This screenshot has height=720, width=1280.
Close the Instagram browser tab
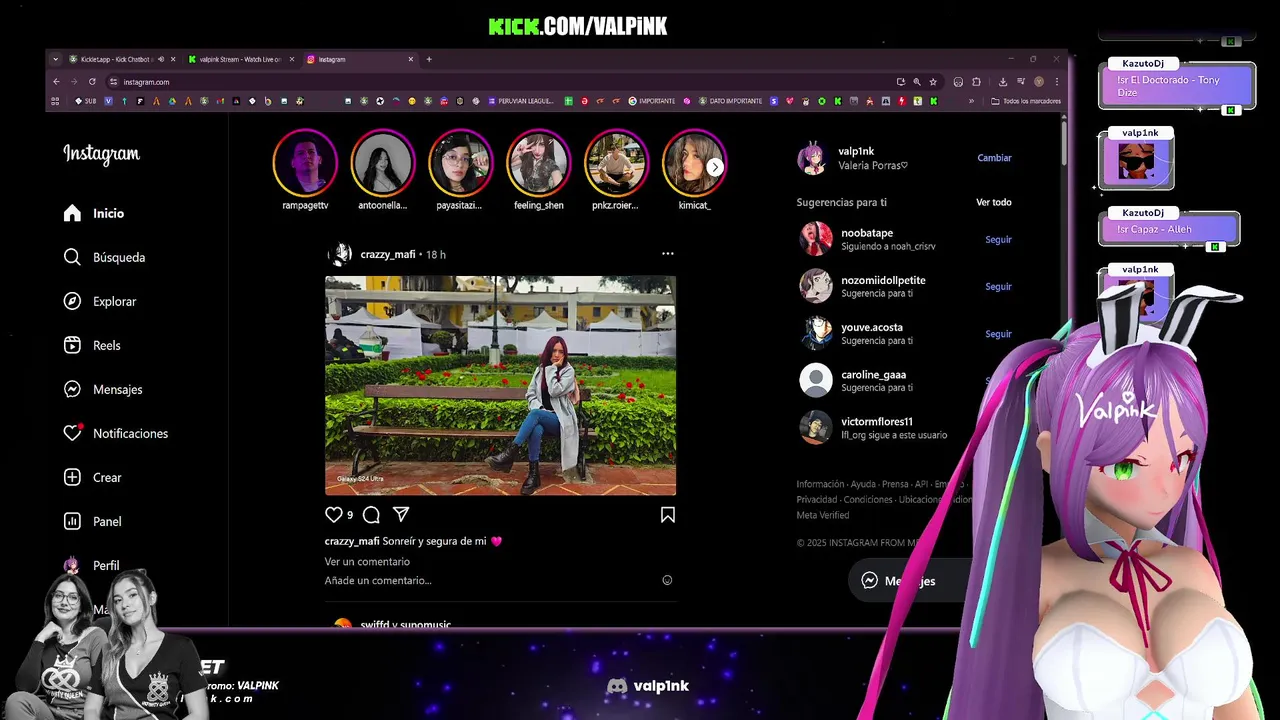click(410, 59)
